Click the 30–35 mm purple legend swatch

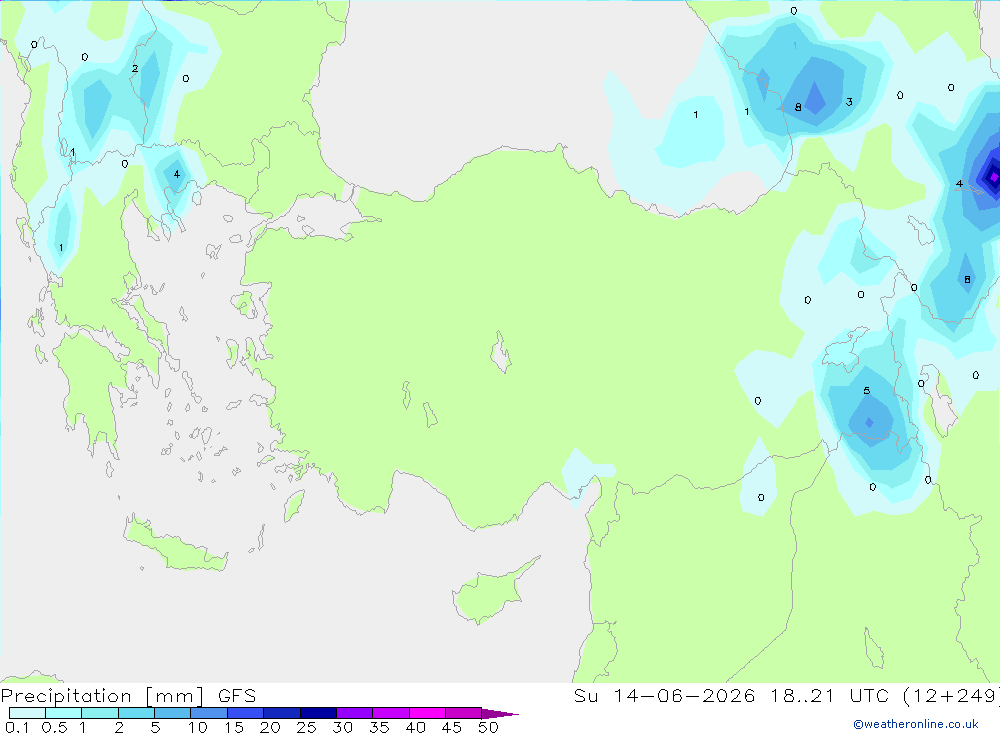tap(355, 713)
